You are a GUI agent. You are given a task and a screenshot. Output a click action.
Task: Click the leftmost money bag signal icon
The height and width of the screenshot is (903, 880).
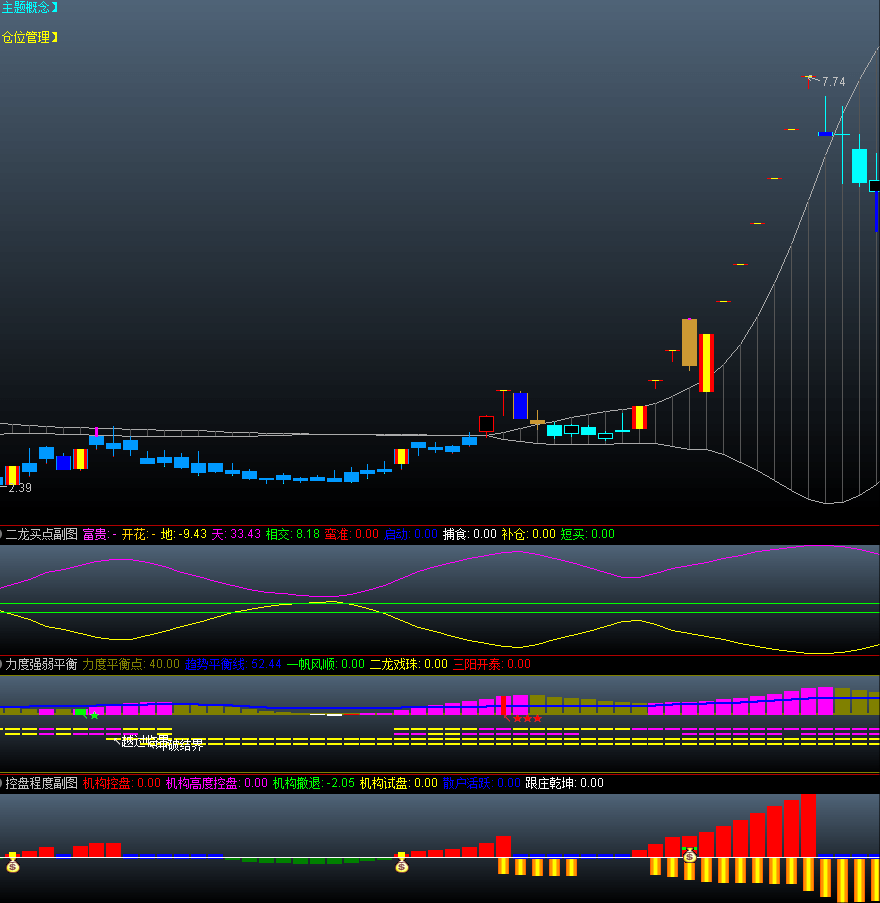[x=12, y=865]
